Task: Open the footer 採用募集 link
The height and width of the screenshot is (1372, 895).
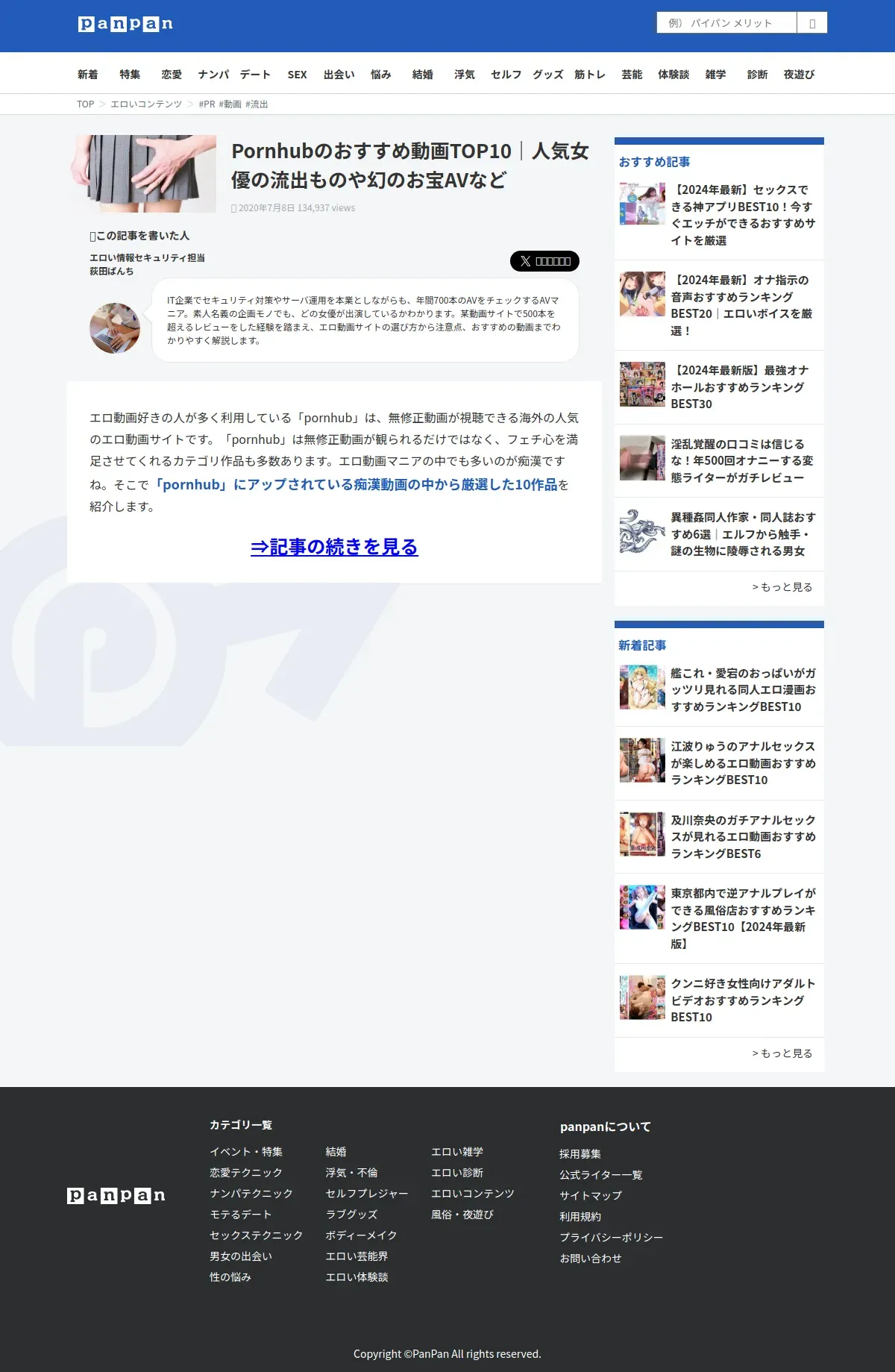Action: click(x=580, y=1154)
